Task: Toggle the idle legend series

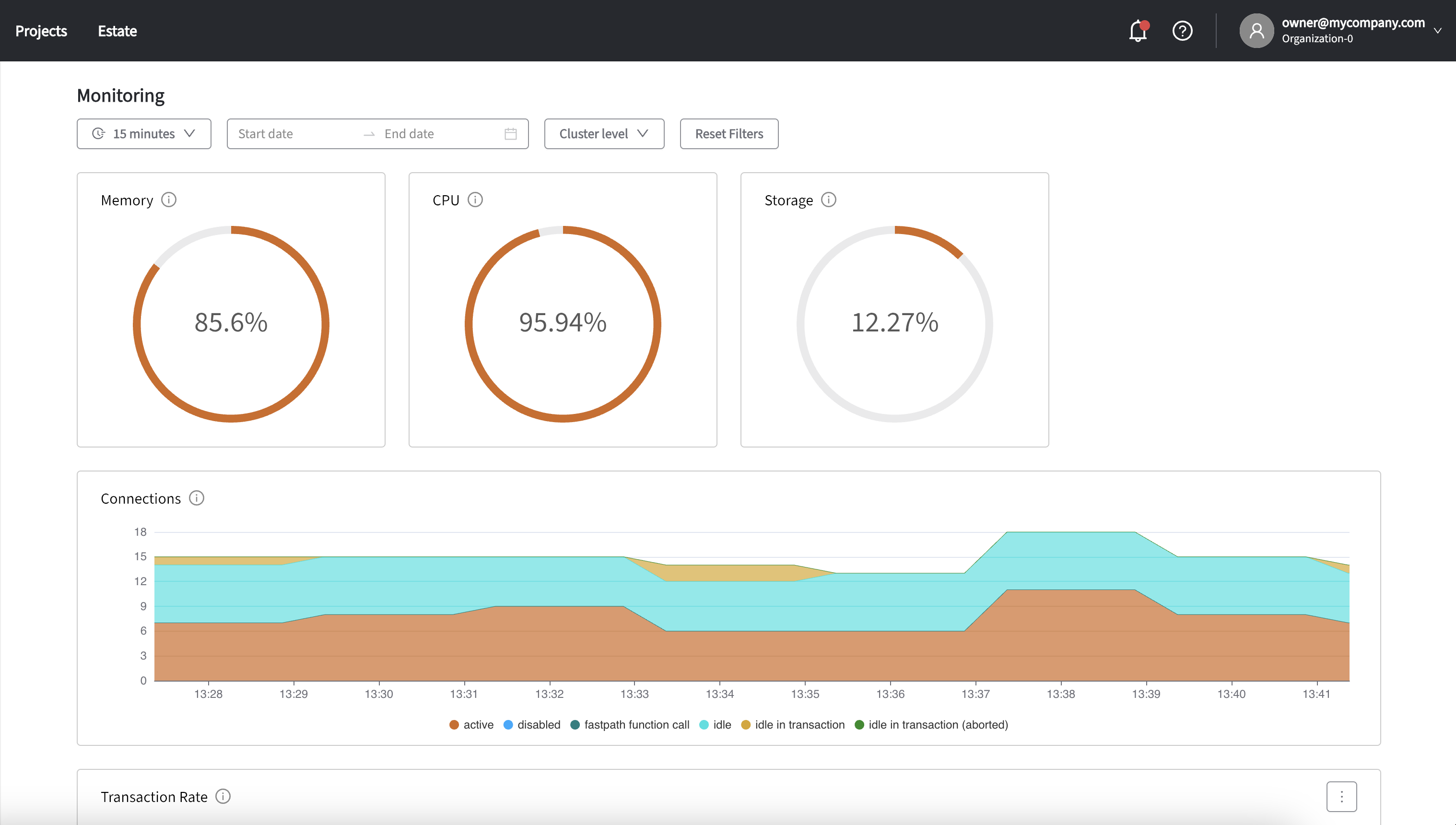Action: [716, 725]
